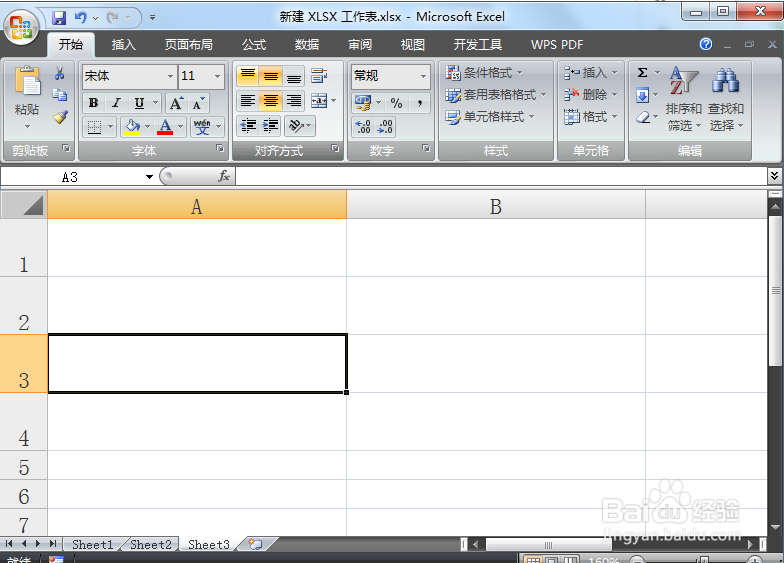Apply accounting currency number format
784x563 pixels.
tap(363, 103)
